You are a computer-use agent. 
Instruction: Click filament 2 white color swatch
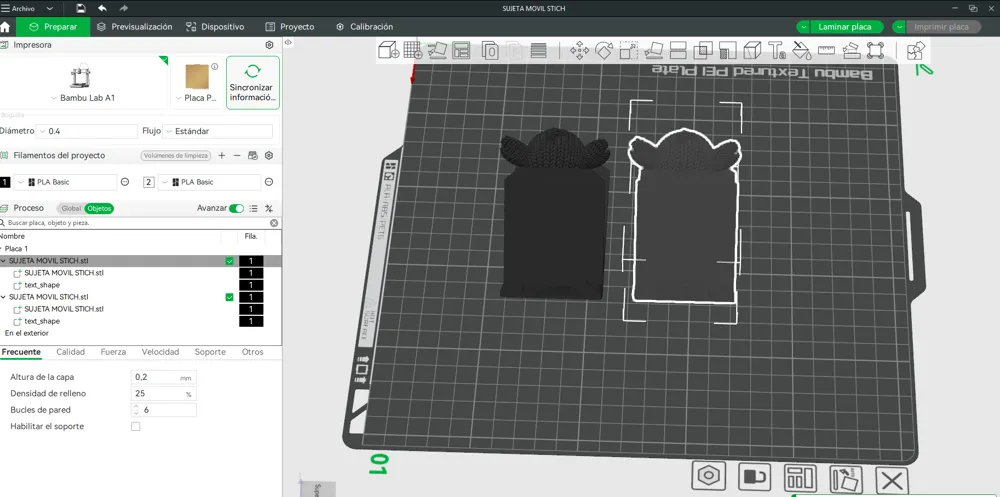tap(149, 182)
